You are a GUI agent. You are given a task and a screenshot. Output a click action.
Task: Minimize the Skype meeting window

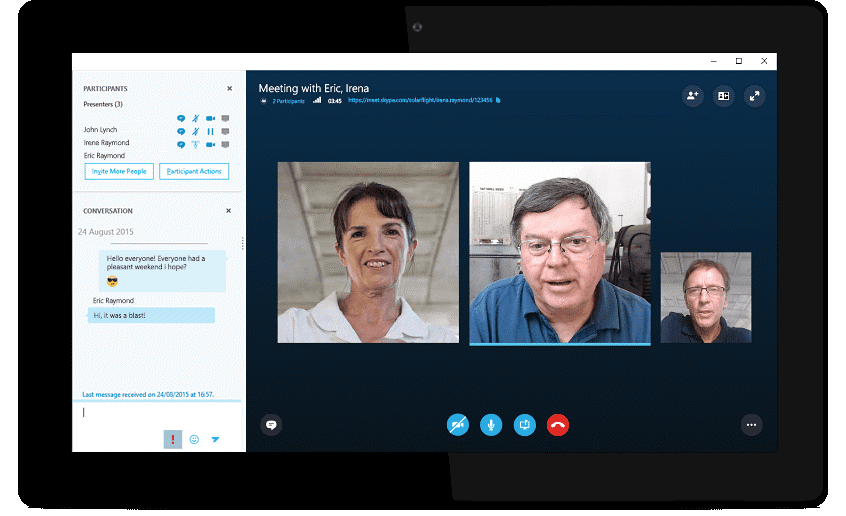[713, 62]
